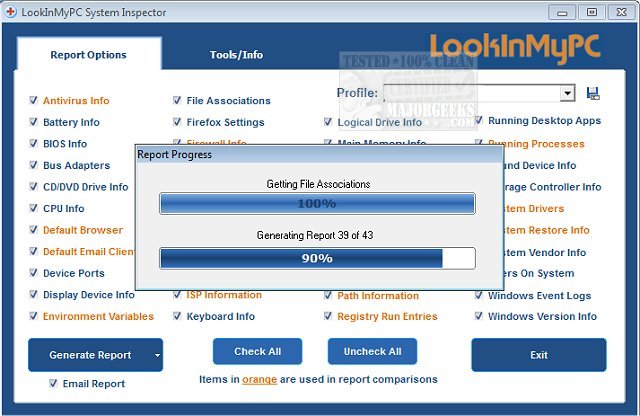Toggle the Battery Info checkbox
The height and width of the screenshot is (416, 640).
click(34, 122)
